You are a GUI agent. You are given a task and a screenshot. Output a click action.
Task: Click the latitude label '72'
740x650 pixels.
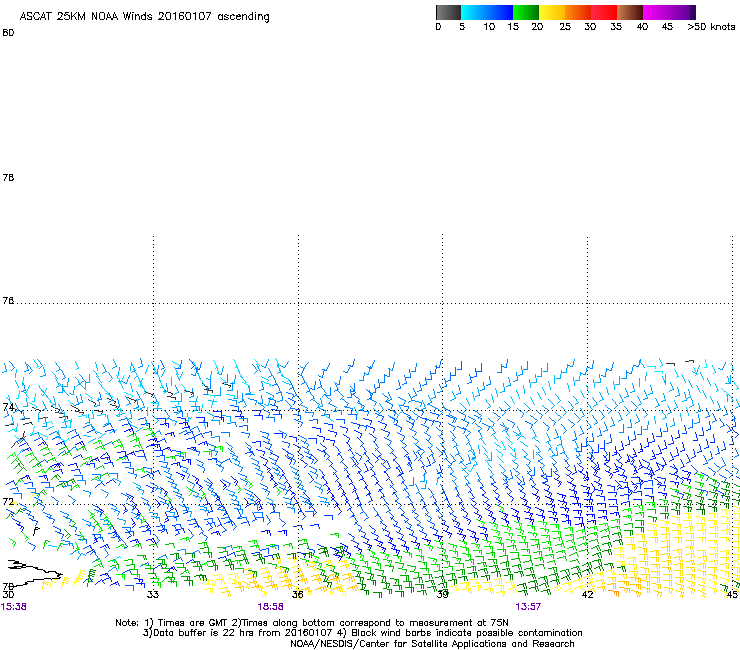point(8,501)
